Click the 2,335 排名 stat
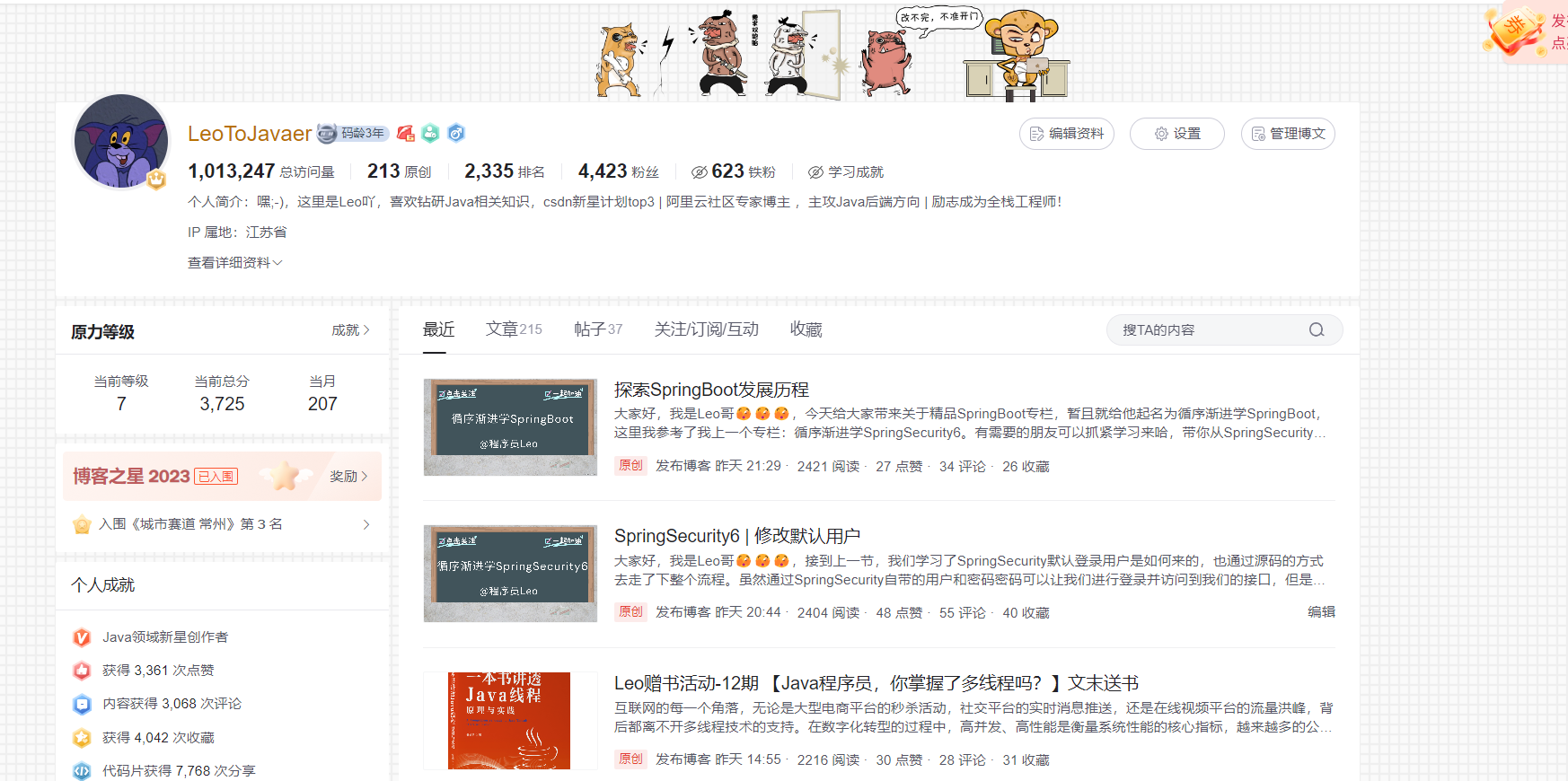Screen dimensions: 1568x781 click(505, 171)
